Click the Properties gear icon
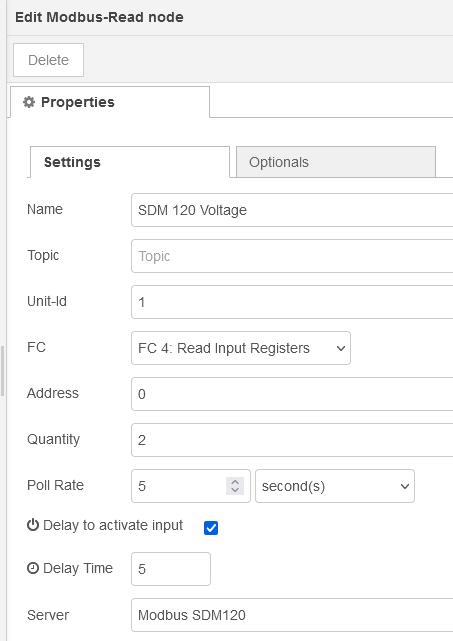 pyautogui.click(x=29, y=102)
